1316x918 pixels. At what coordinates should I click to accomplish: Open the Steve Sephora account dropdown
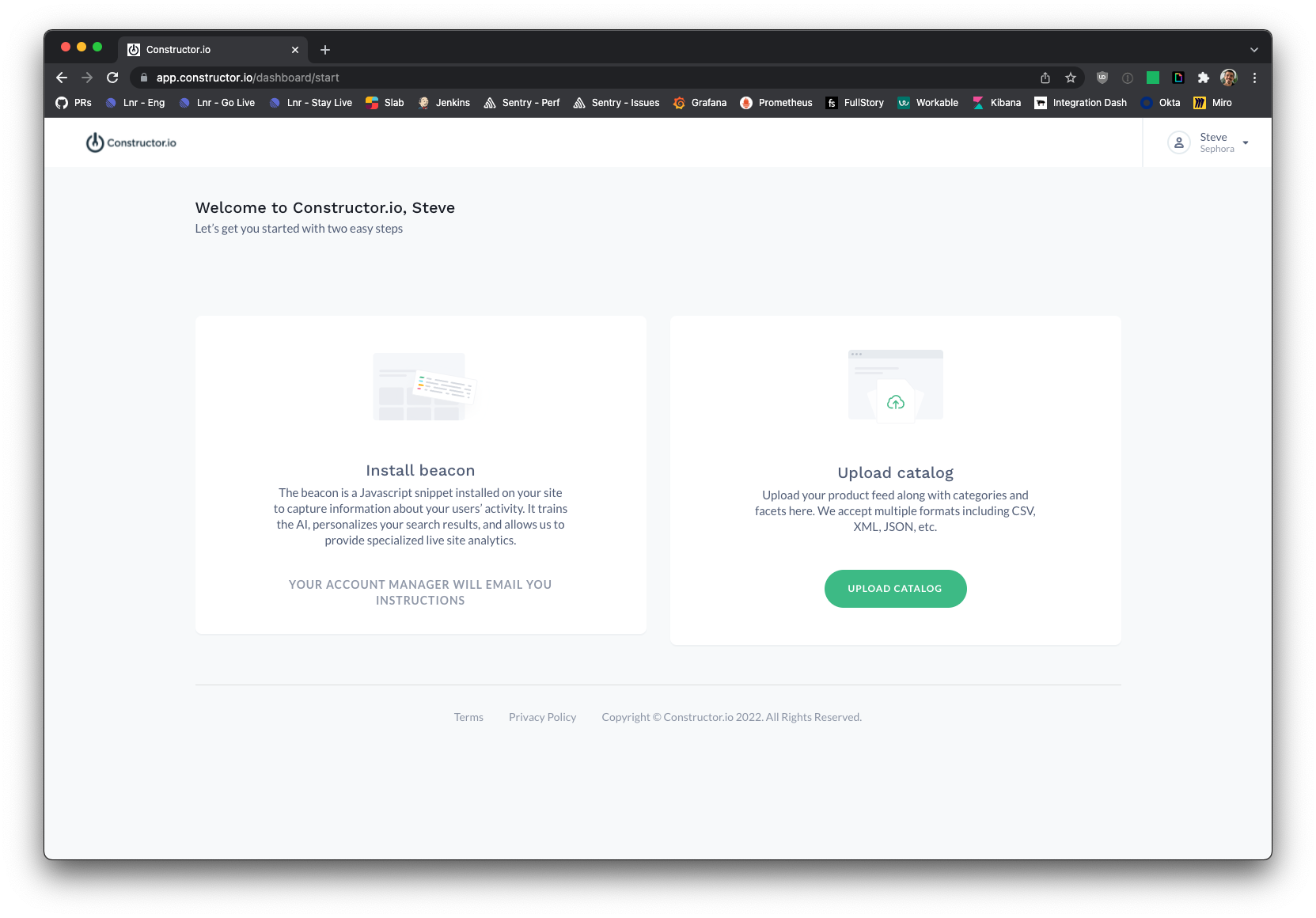[x=1208, y=142]
